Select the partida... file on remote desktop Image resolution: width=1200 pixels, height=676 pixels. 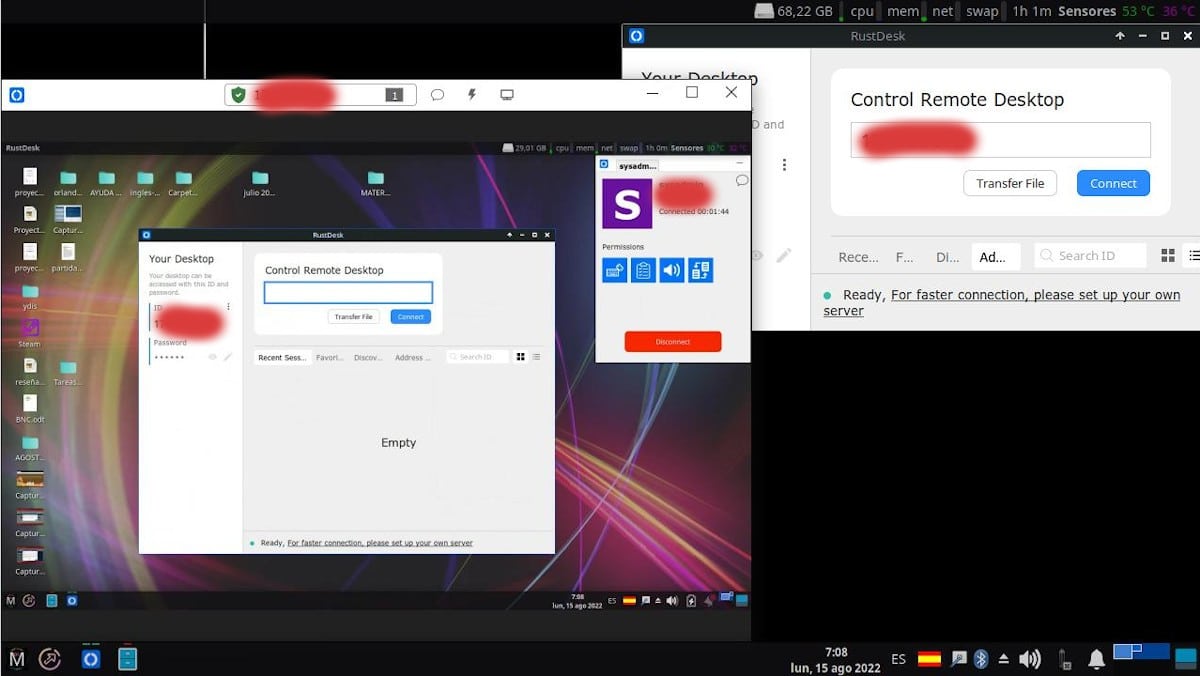pos(68,256)
